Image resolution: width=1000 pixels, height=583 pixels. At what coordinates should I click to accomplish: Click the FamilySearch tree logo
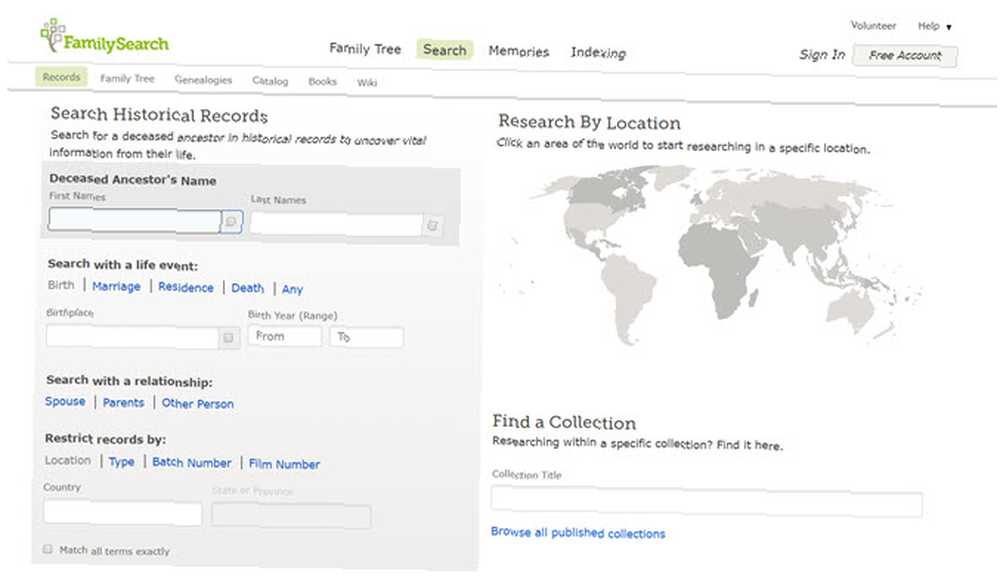(x=105, y=37)
